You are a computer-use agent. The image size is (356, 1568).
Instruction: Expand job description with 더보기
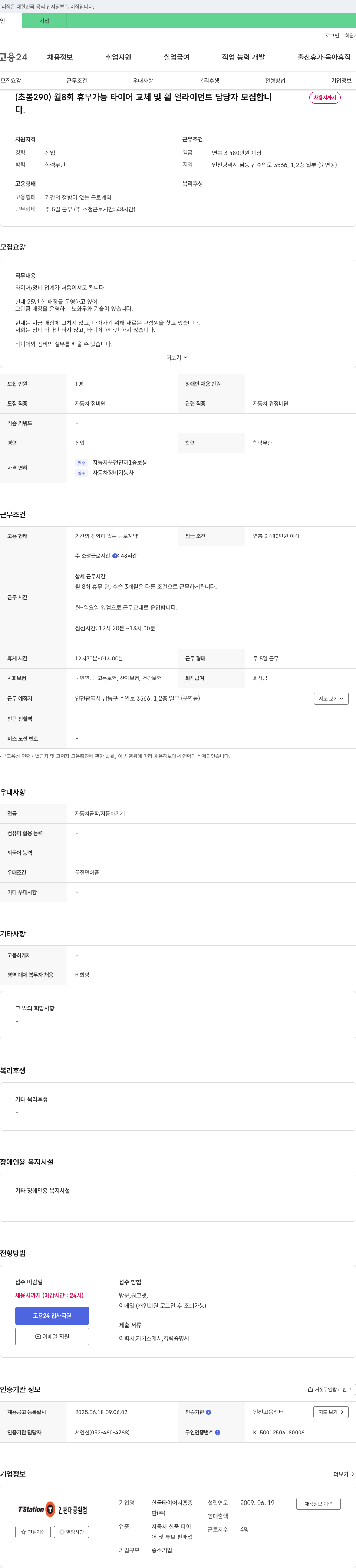(x=177, y=358)
